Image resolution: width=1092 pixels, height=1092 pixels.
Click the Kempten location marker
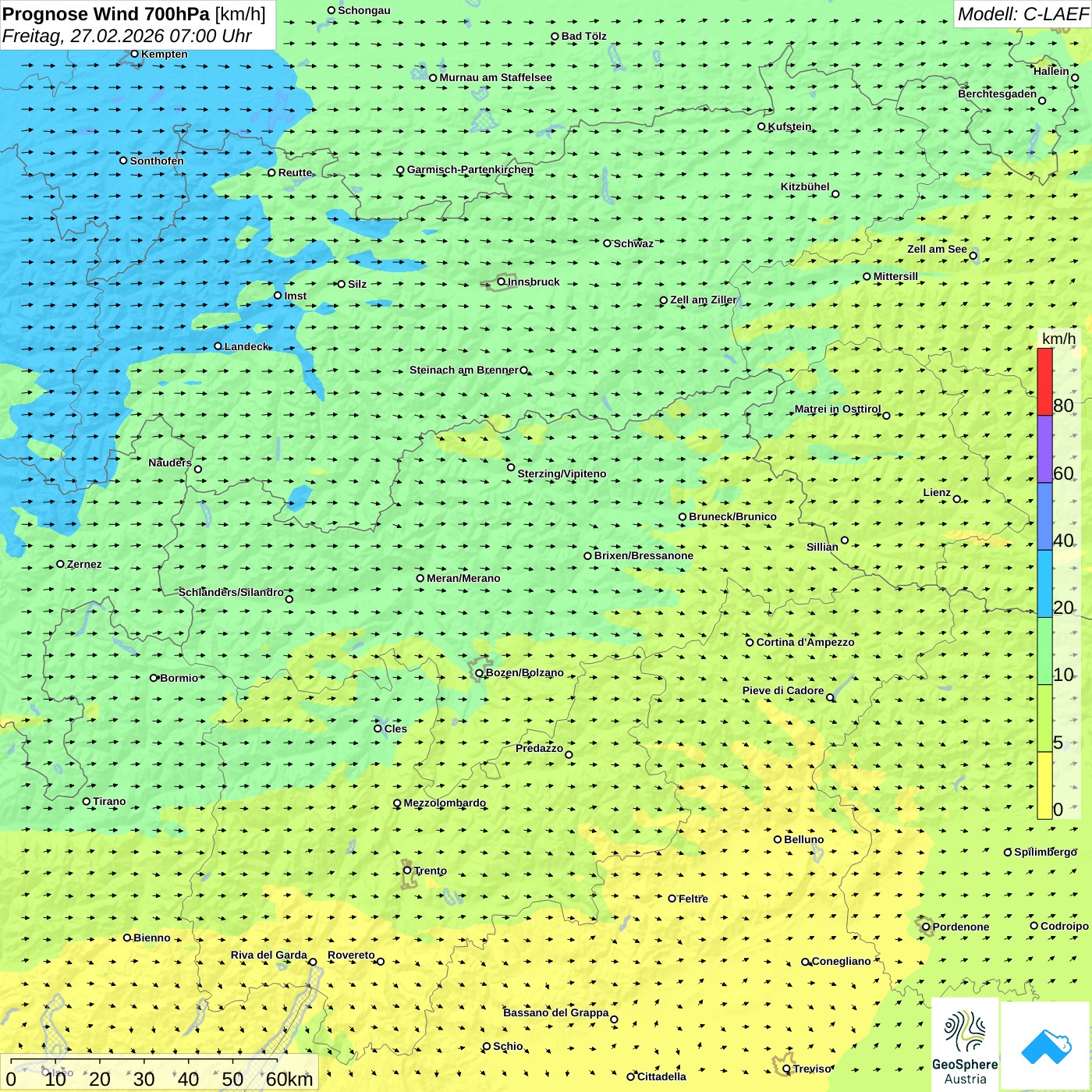134,54
